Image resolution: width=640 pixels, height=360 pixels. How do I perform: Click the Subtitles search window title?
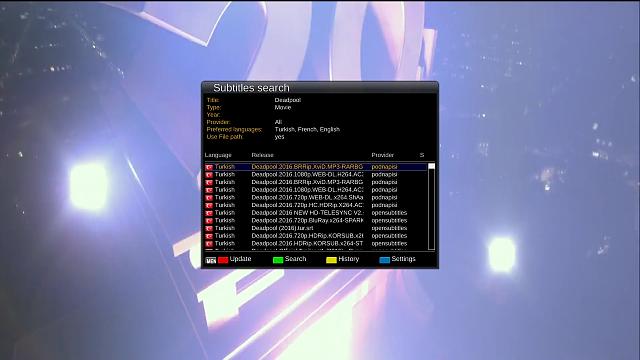(x=251, y=88)
